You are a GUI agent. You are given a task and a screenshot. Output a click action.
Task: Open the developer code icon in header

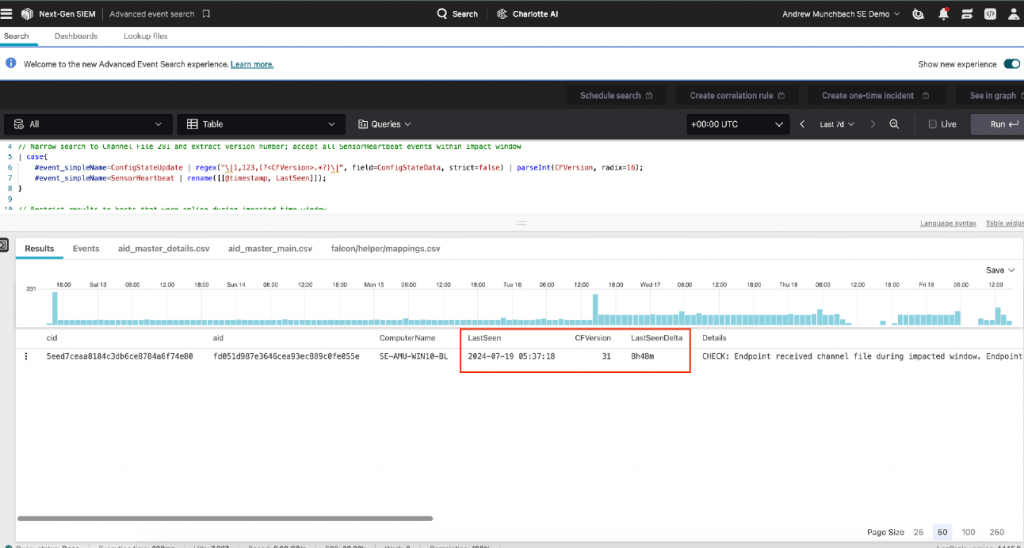click(x=989, y=14)
